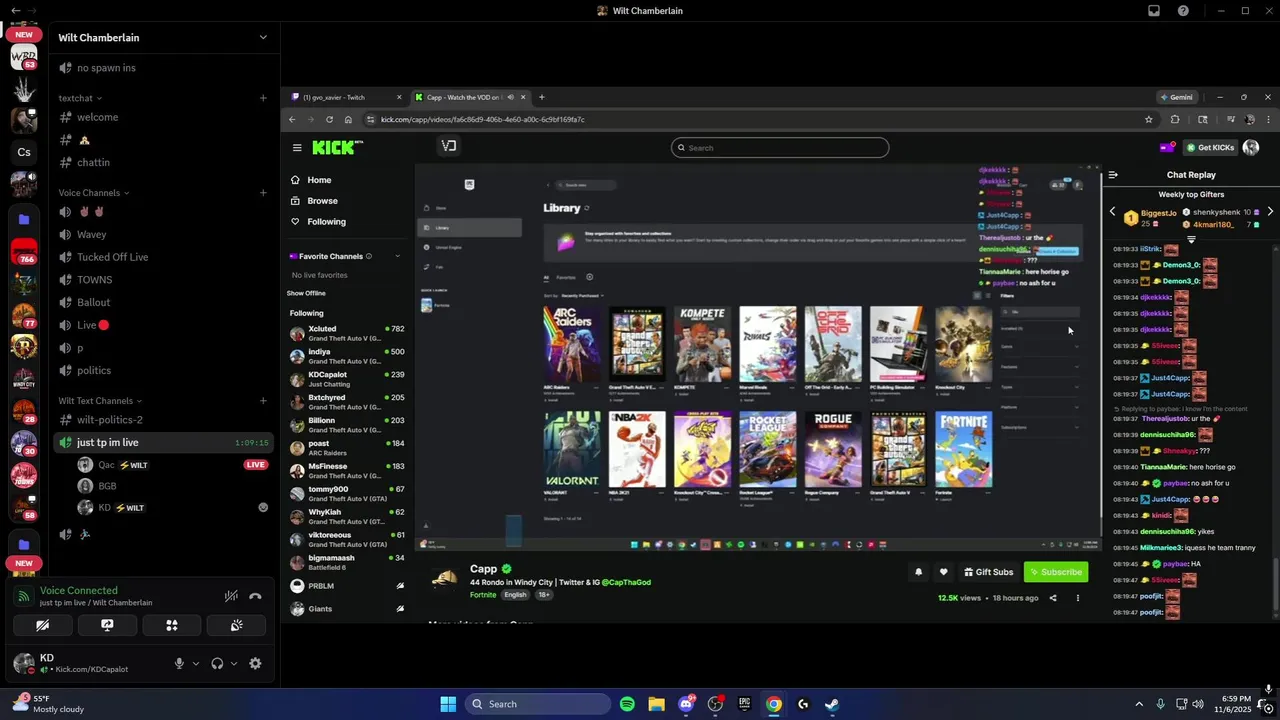Open Gemini in Chrome toolbar
Viewport: 1280px width, 720px height.
1177,97
